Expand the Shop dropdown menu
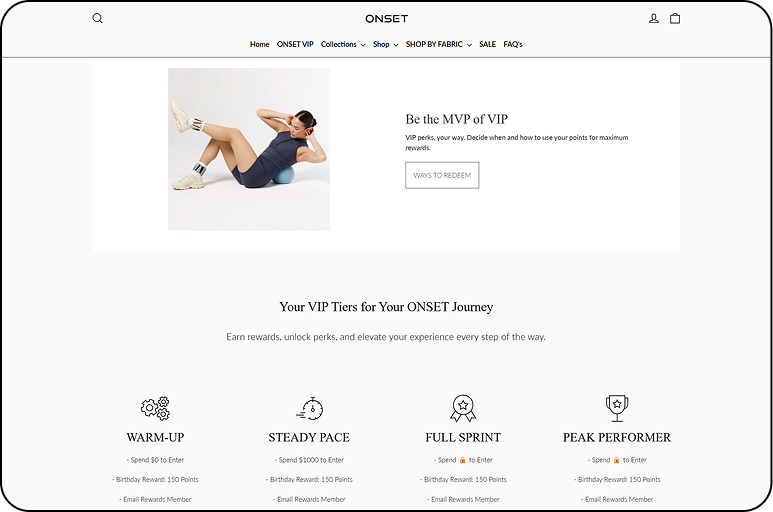Viewport: 773px width, 512px height. (386, 44)
